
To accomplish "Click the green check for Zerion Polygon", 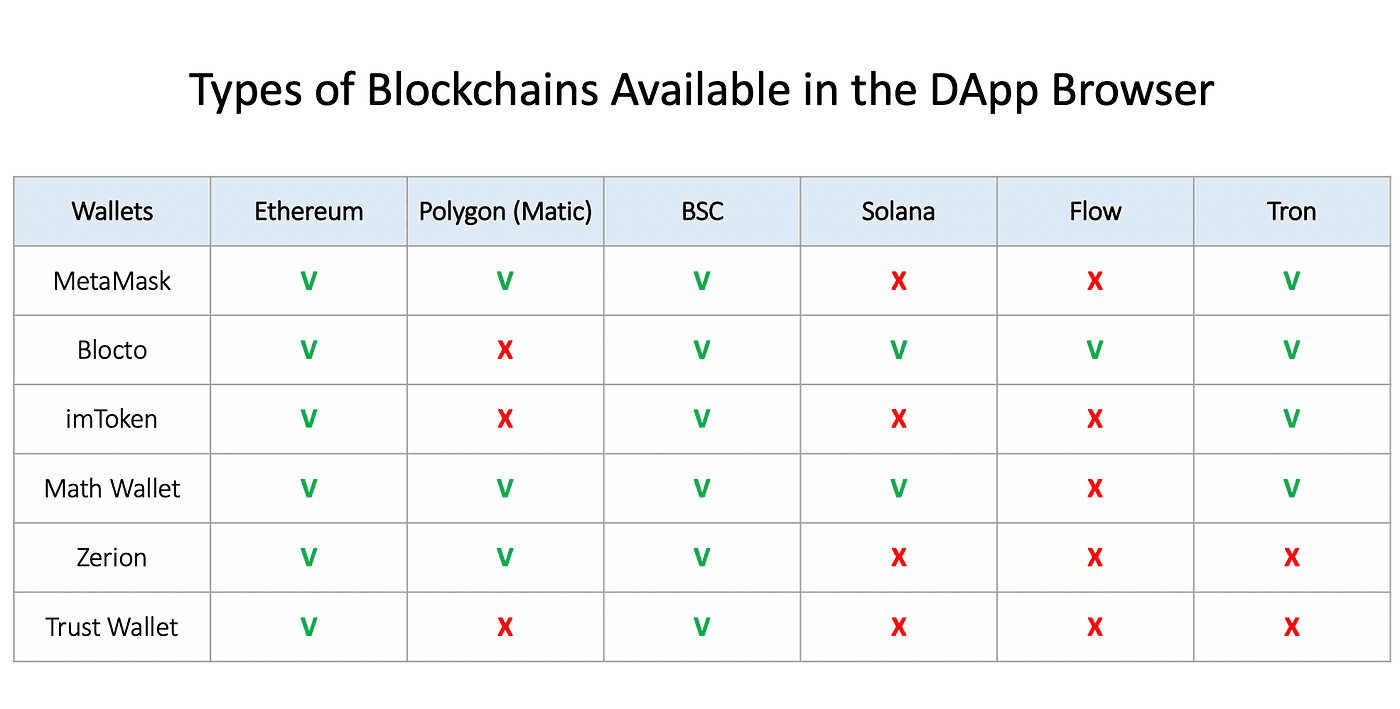I will click(505, 558).
